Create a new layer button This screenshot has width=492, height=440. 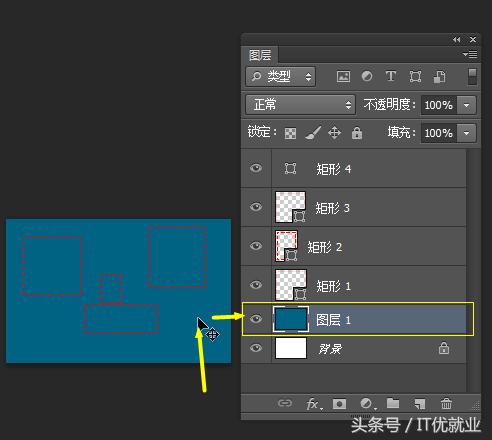click(420, 404)
